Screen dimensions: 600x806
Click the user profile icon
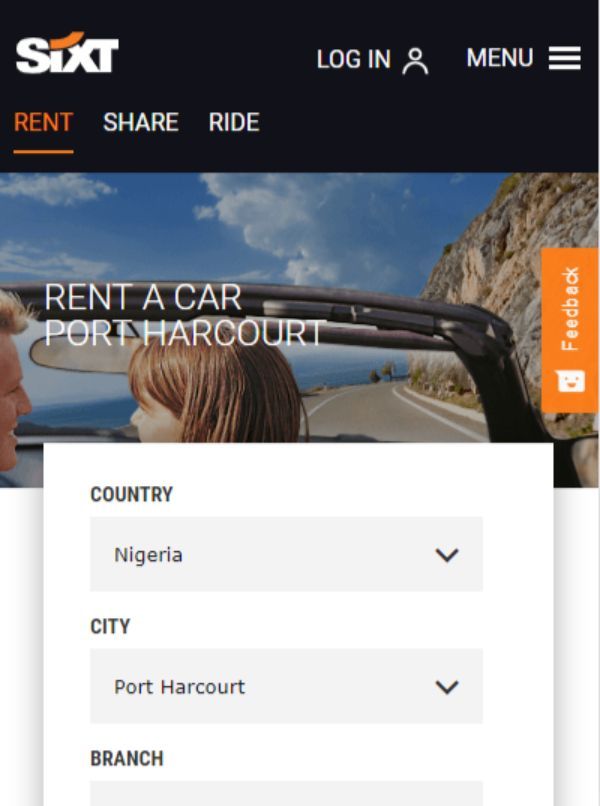[x=415, y=61]
